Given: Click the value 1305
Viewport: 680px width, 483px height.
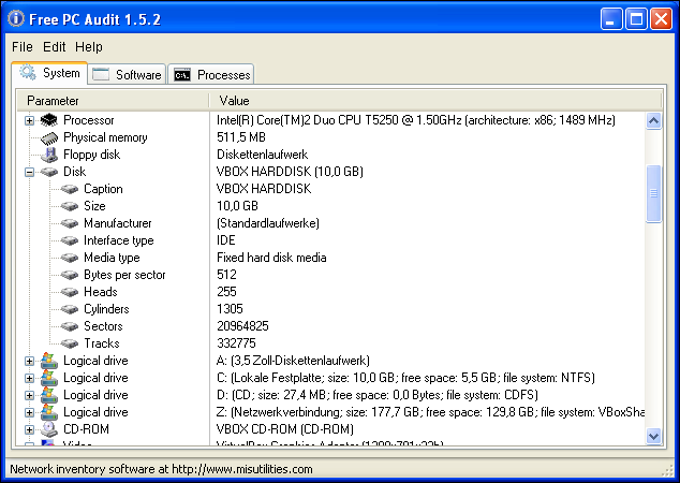Looking at the screenshot, I should [x=230, y=309].
